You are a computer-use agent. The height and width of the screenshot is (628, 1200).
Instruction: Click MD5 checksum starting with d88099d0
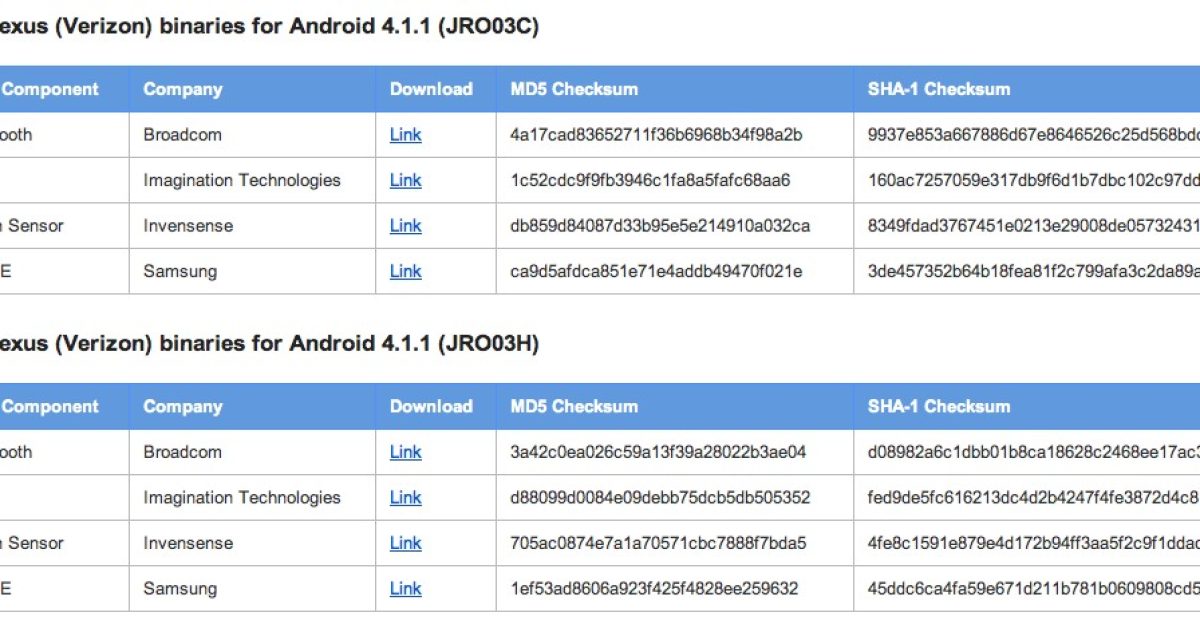[660, 498]
